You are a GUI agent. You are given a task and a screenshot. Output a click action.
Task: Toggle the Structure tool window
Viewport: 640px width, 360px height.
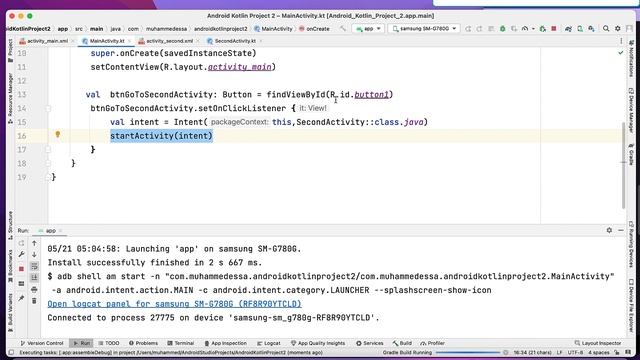(x=10, y=225)
